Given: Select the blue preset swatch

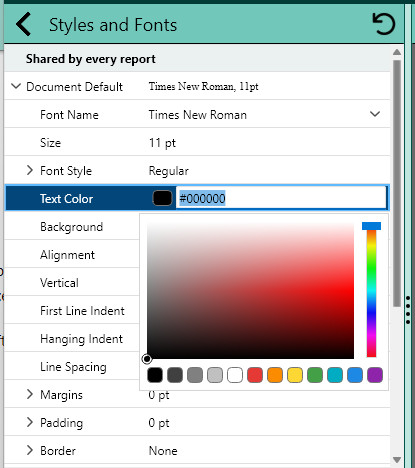Looking at the screenshot, I should 355,375.
